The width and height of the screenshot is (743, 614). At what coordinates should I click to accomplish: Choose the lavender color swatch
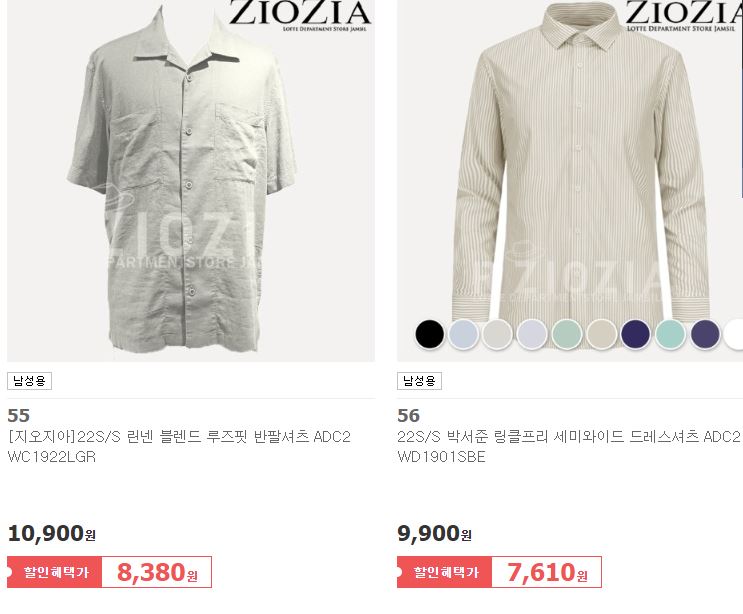532,334
